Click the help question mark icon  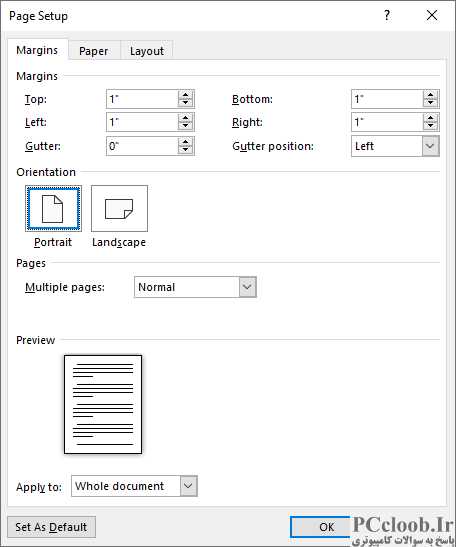pyautogui.click(x=387, y=15)
